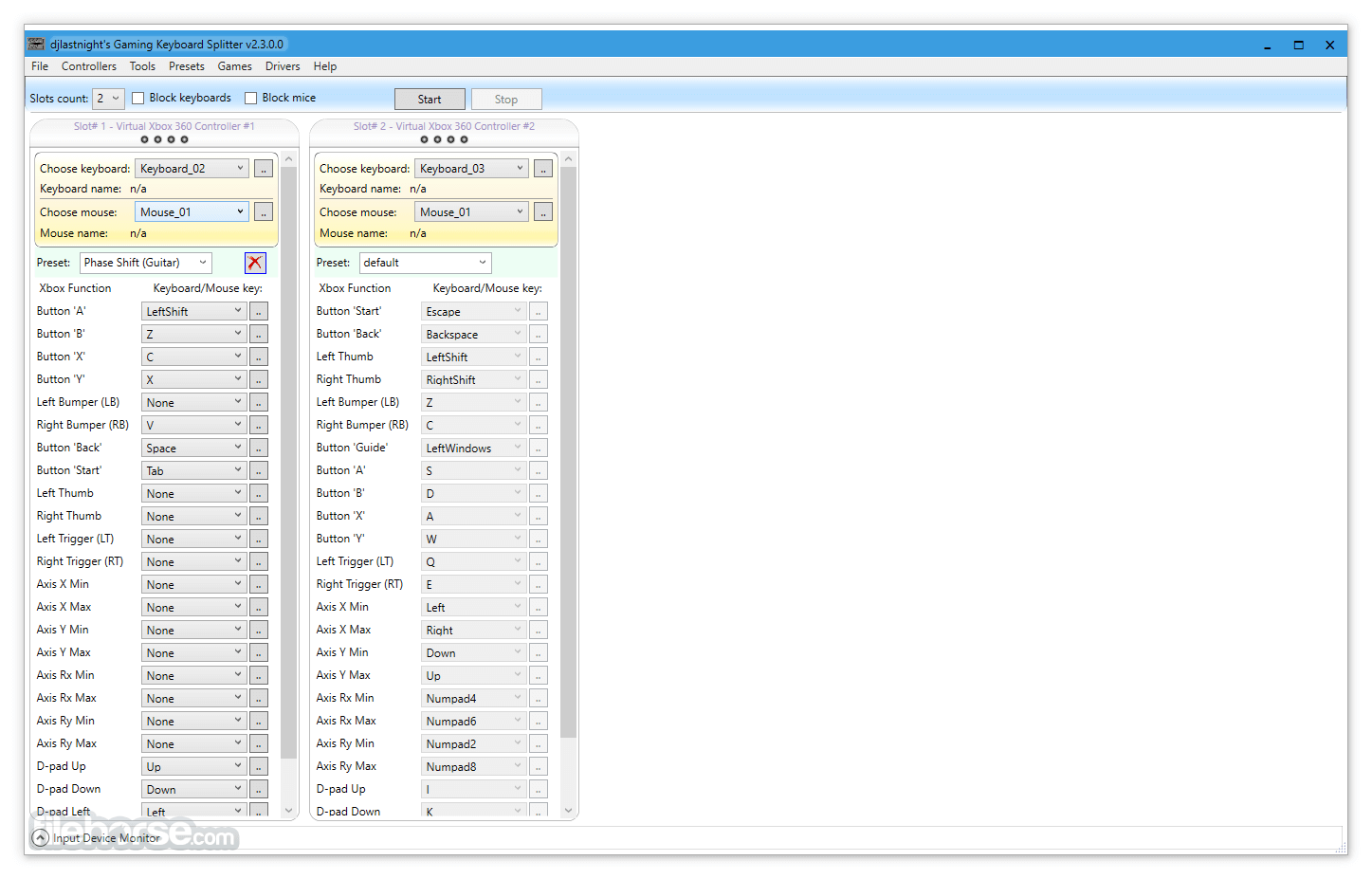Open Slot 2 Button 'Guide' LeftWindows dropdown
The height and width of the screenshot is (879, 1372).
point(474,448)
